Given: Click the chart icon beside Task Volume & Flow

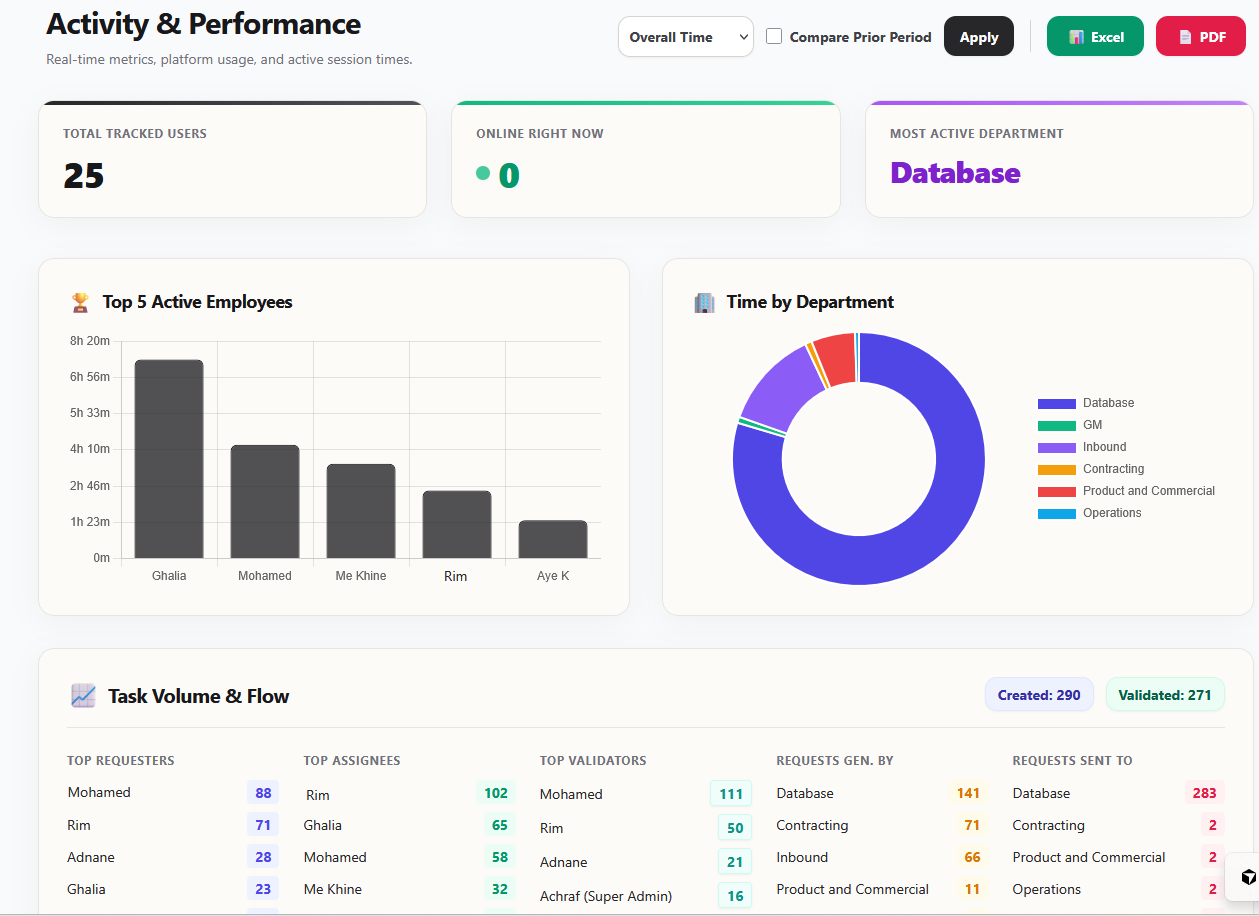Looking at the screenshot, I should click(83, 696).
